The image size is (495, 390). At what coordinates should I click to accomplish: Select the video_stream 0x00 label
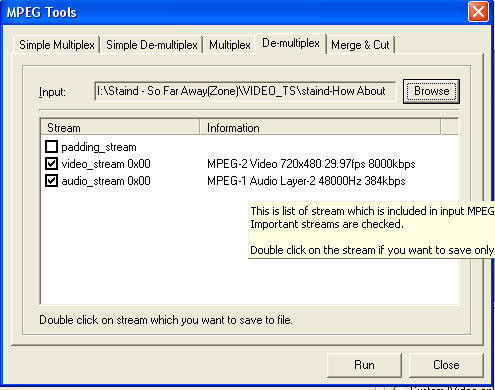point(106,164)
